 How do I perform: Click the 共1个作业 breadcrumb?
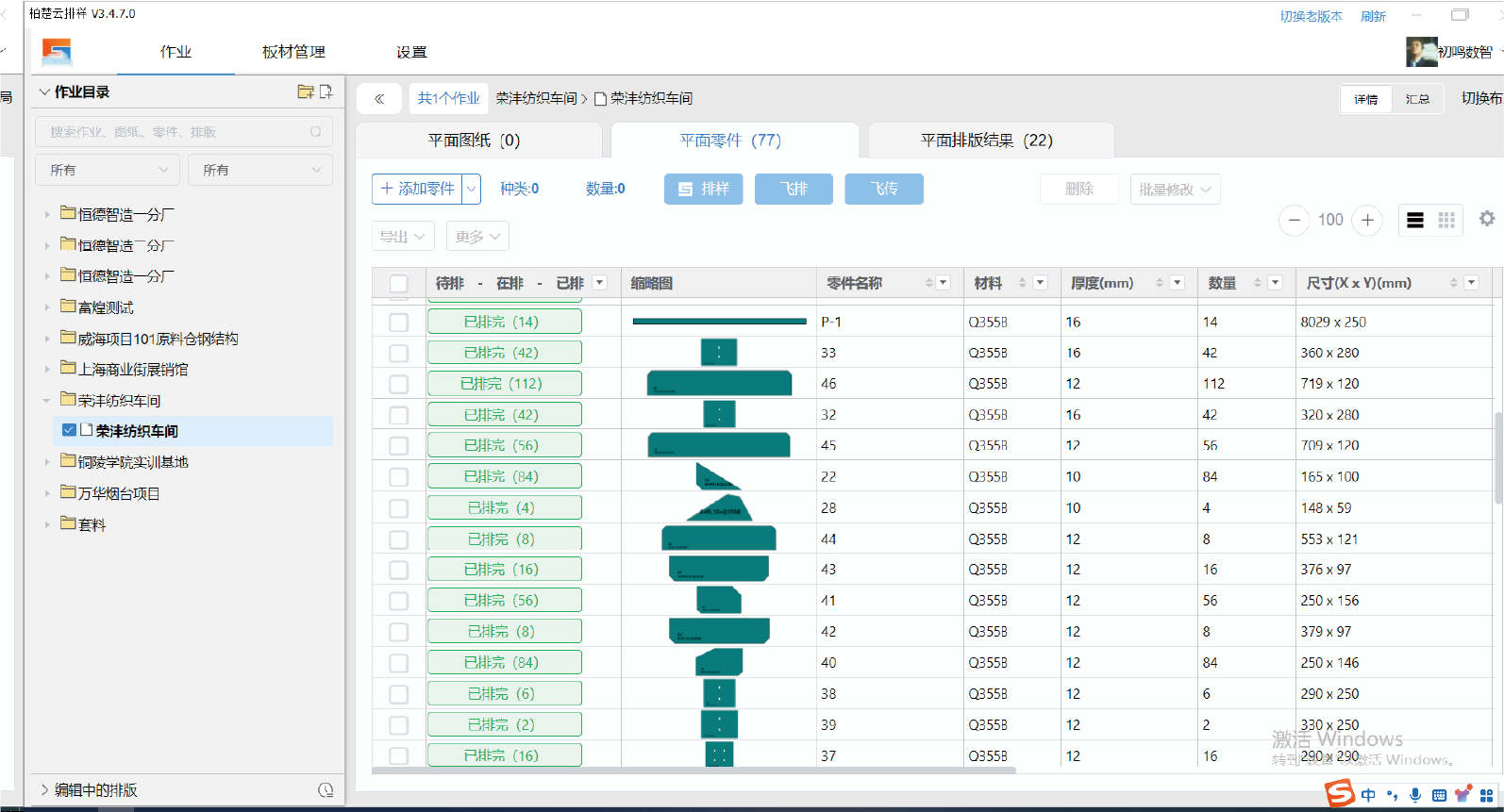pyautogui.click(x=448, y=98)
